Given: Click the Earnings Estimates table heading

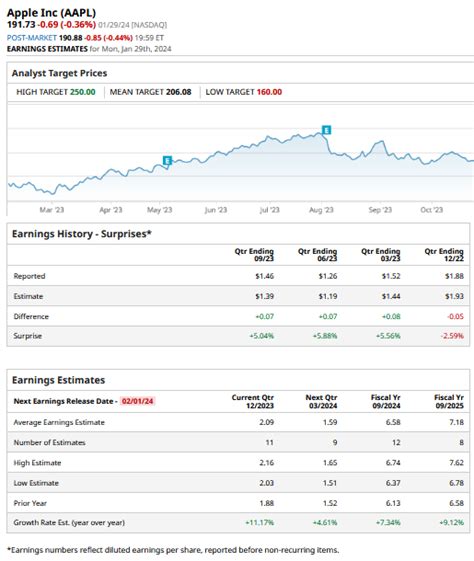Looking at the screenshot, I should tap(59, 380).
